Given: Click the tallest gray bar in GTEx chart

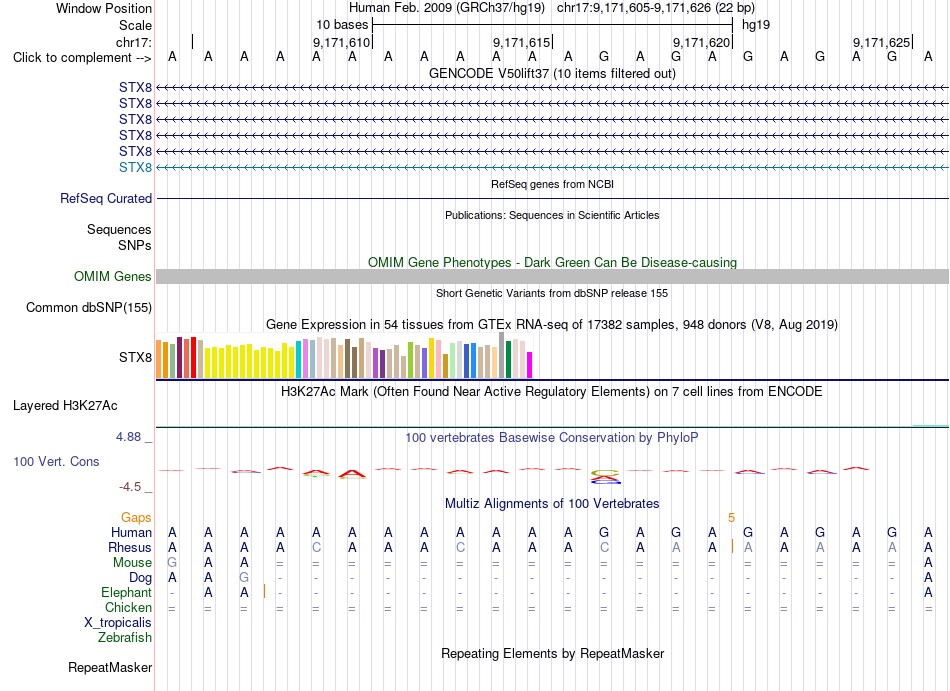Looking at the screenshot, I should [x=501, y=355].
